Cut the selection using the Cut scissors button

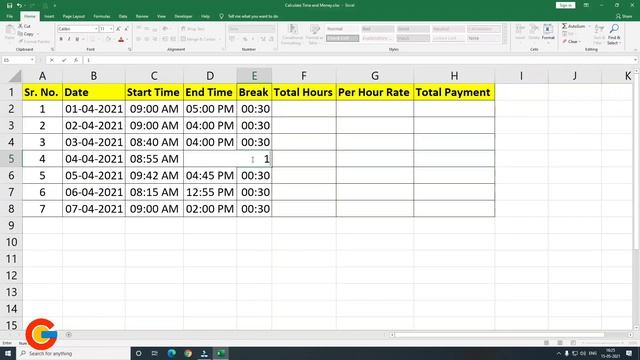point(25,26)
